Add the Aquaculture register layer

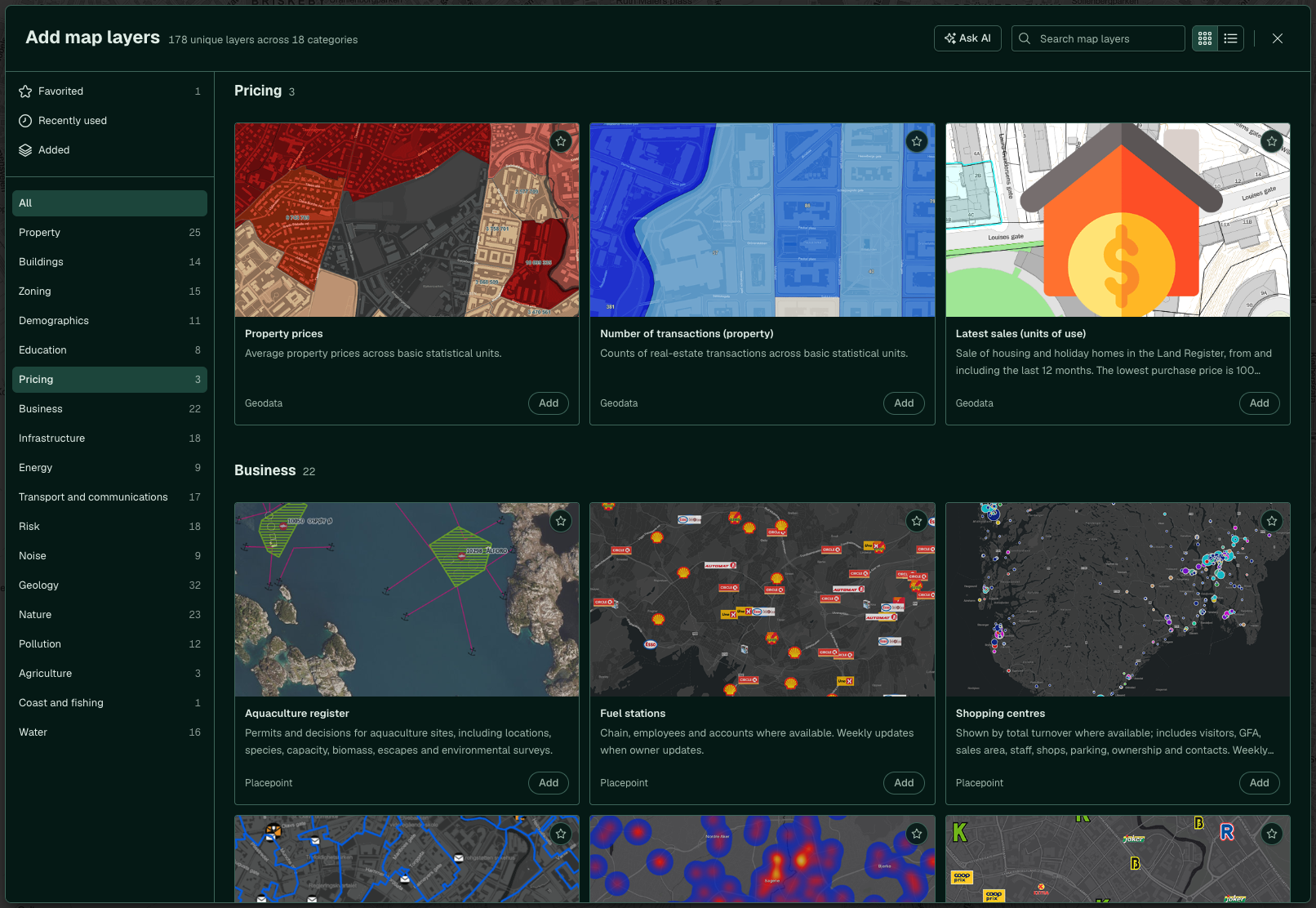[549, 783]
